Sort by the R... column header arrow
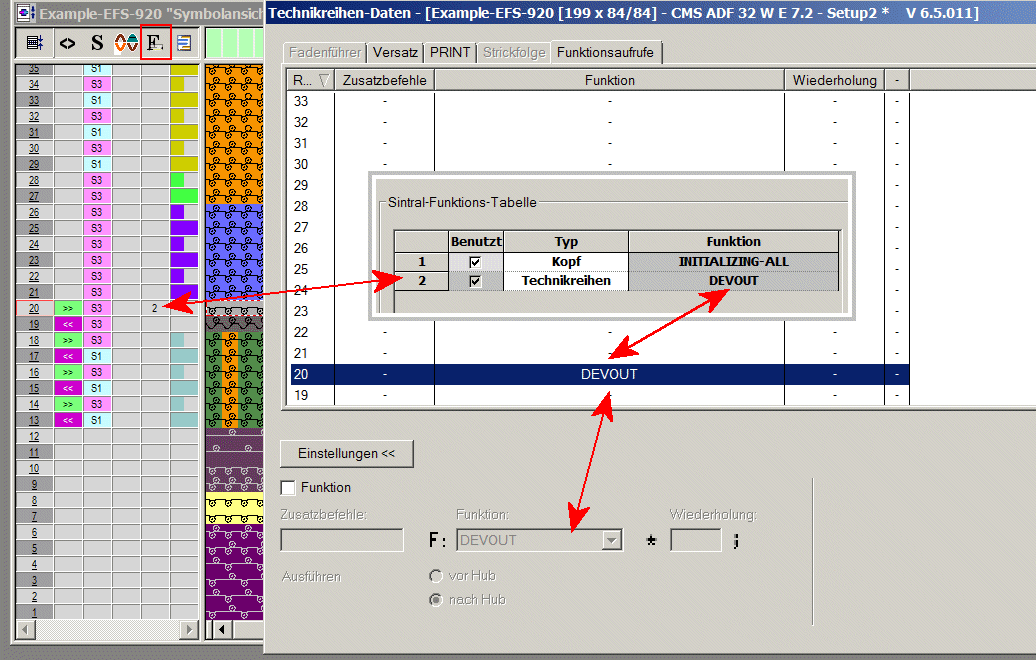Image resolution: width=1036 pixels, height=660 pixels. point(322,80)
